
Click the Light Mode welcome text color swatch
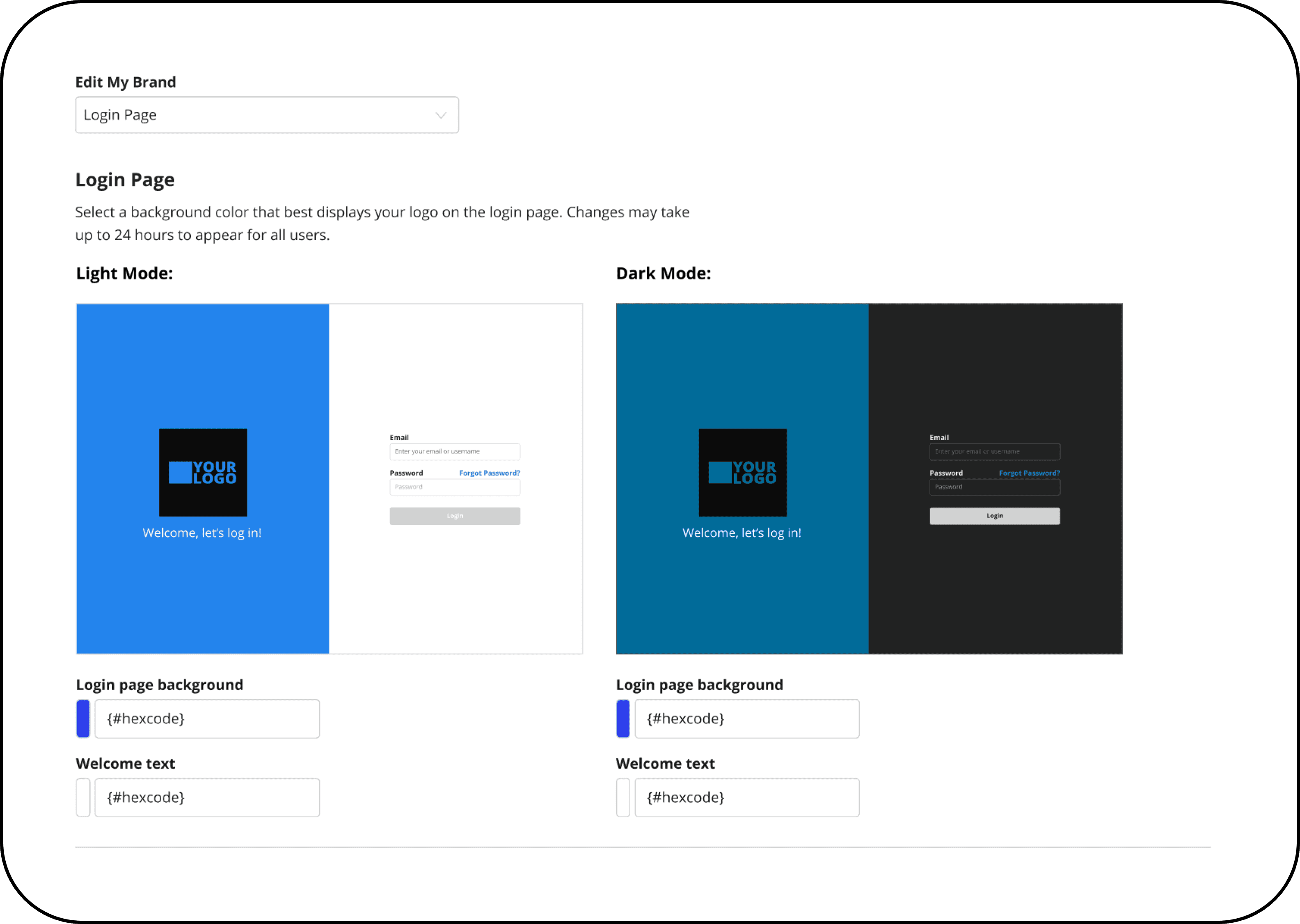click(83, 797)
